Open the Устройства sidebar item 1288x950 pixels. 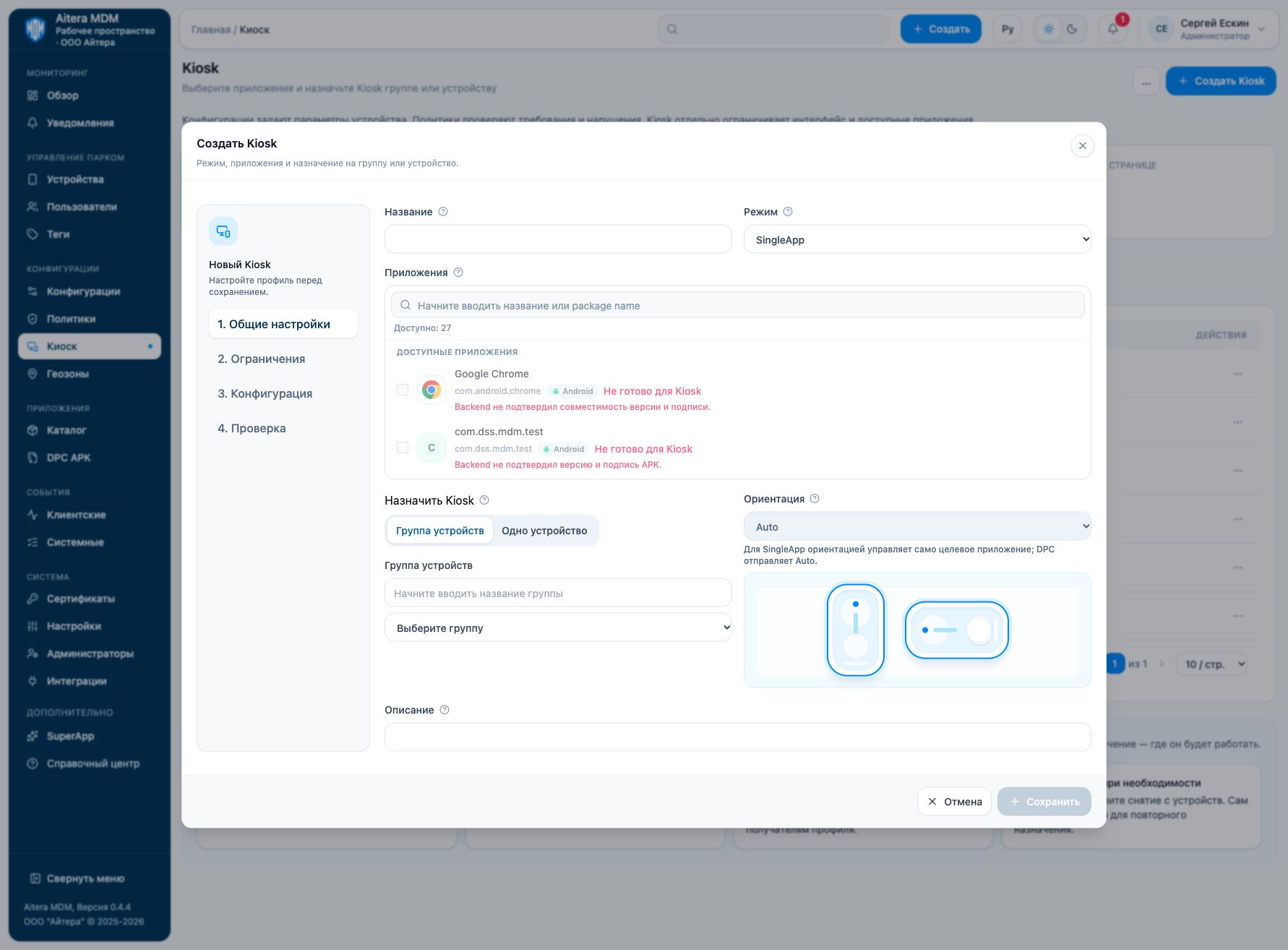pos(90,179)
